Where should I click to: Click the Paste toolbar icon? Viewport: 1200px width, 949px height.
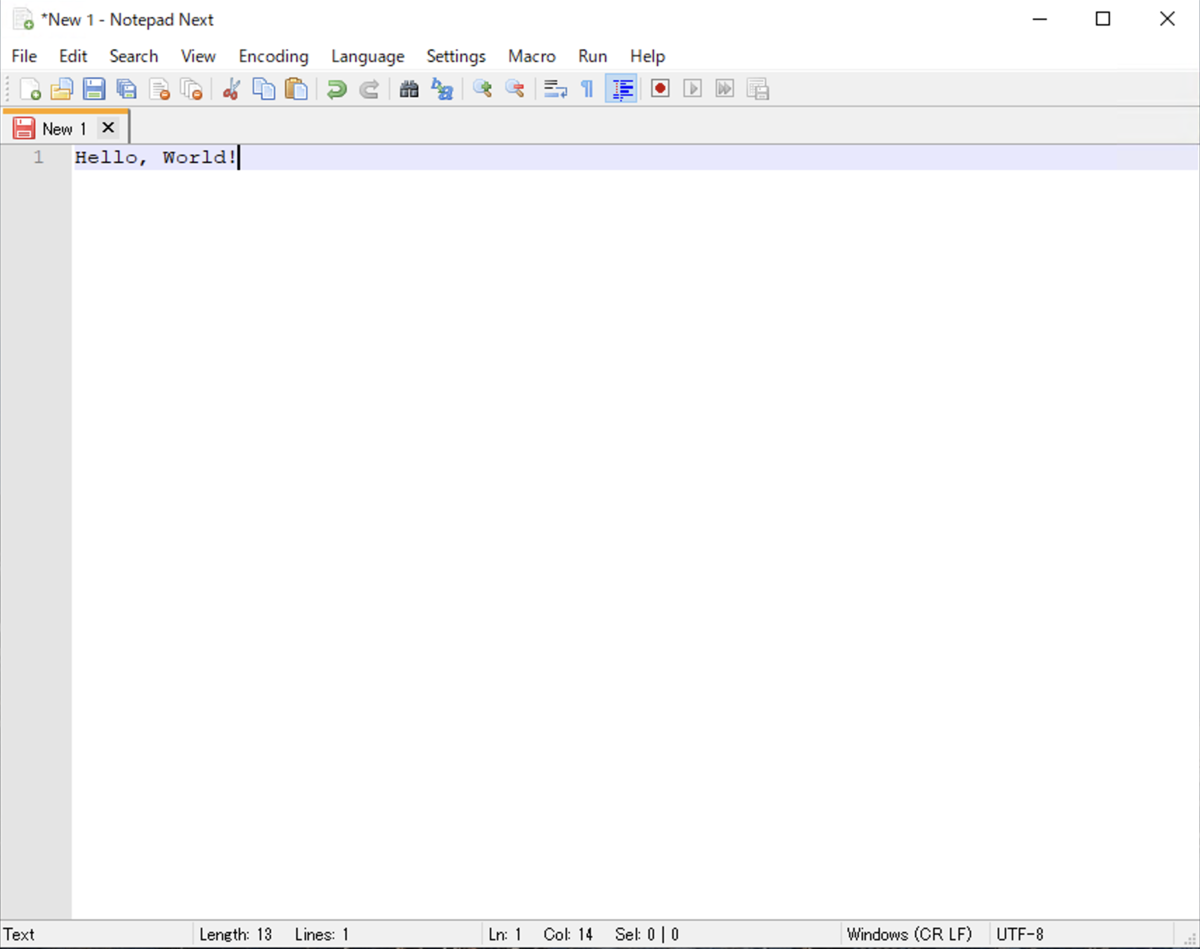(x=296, y=88)
